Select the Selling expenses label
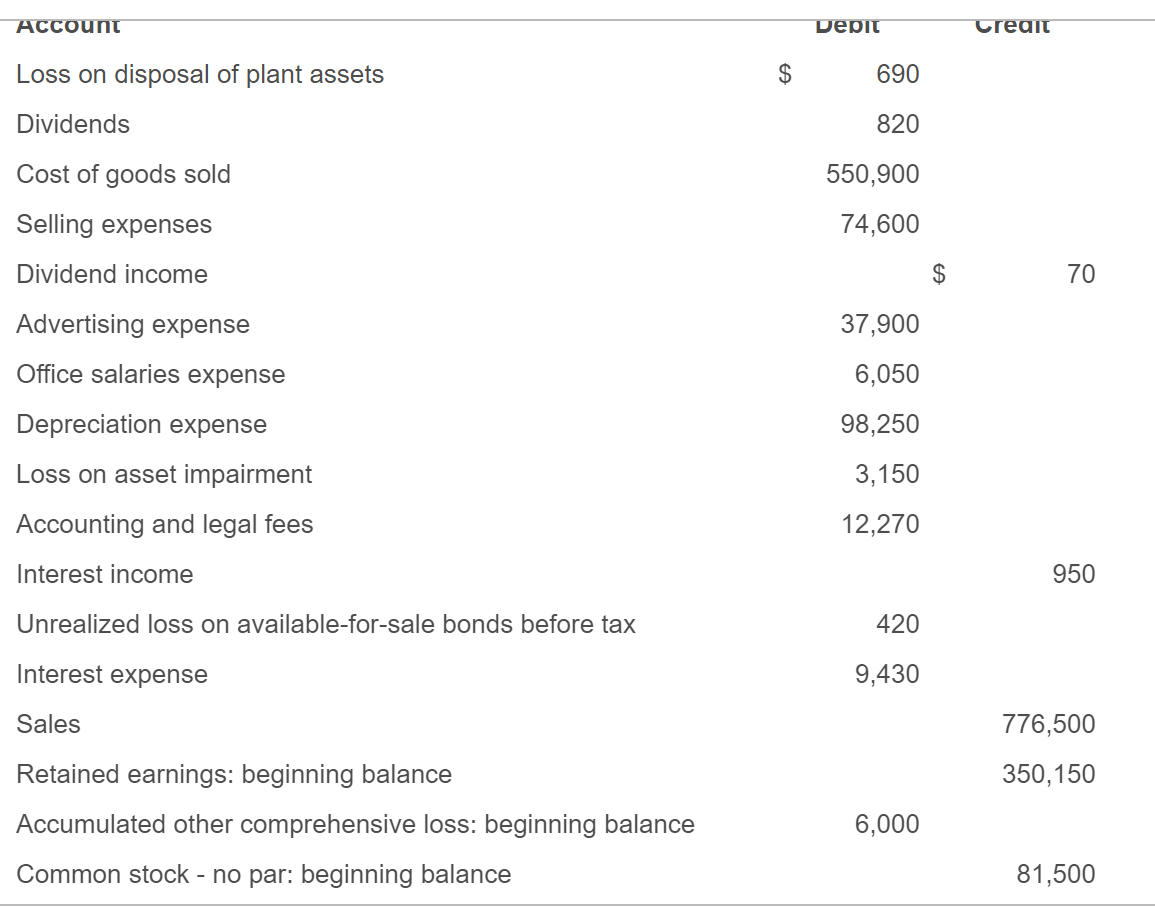The width and height of the screenshot is (1155, 907). pyautogui.click(x=113, y=224)
